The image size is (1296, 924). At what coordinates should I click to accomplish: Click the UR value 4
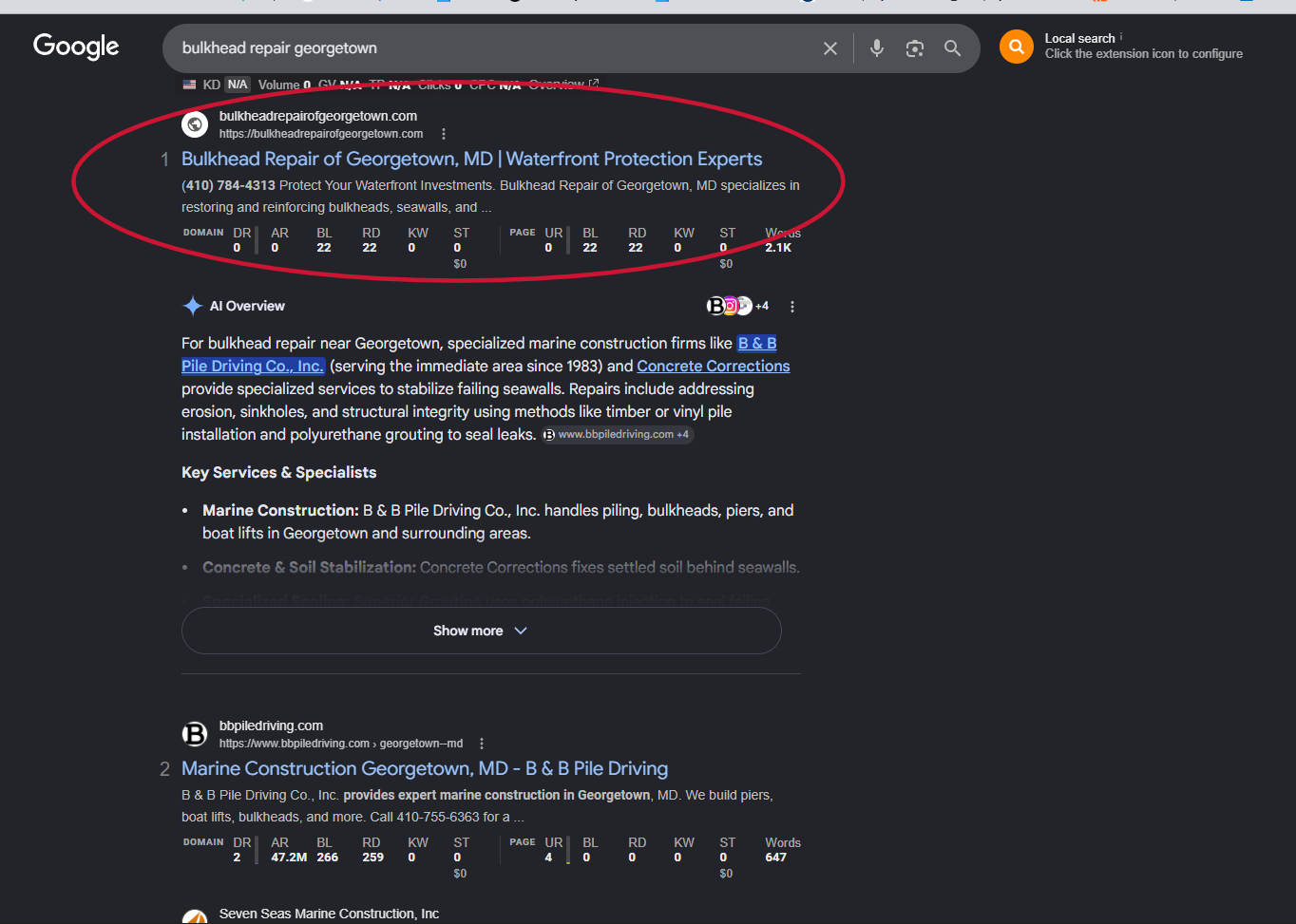point(548,858)
